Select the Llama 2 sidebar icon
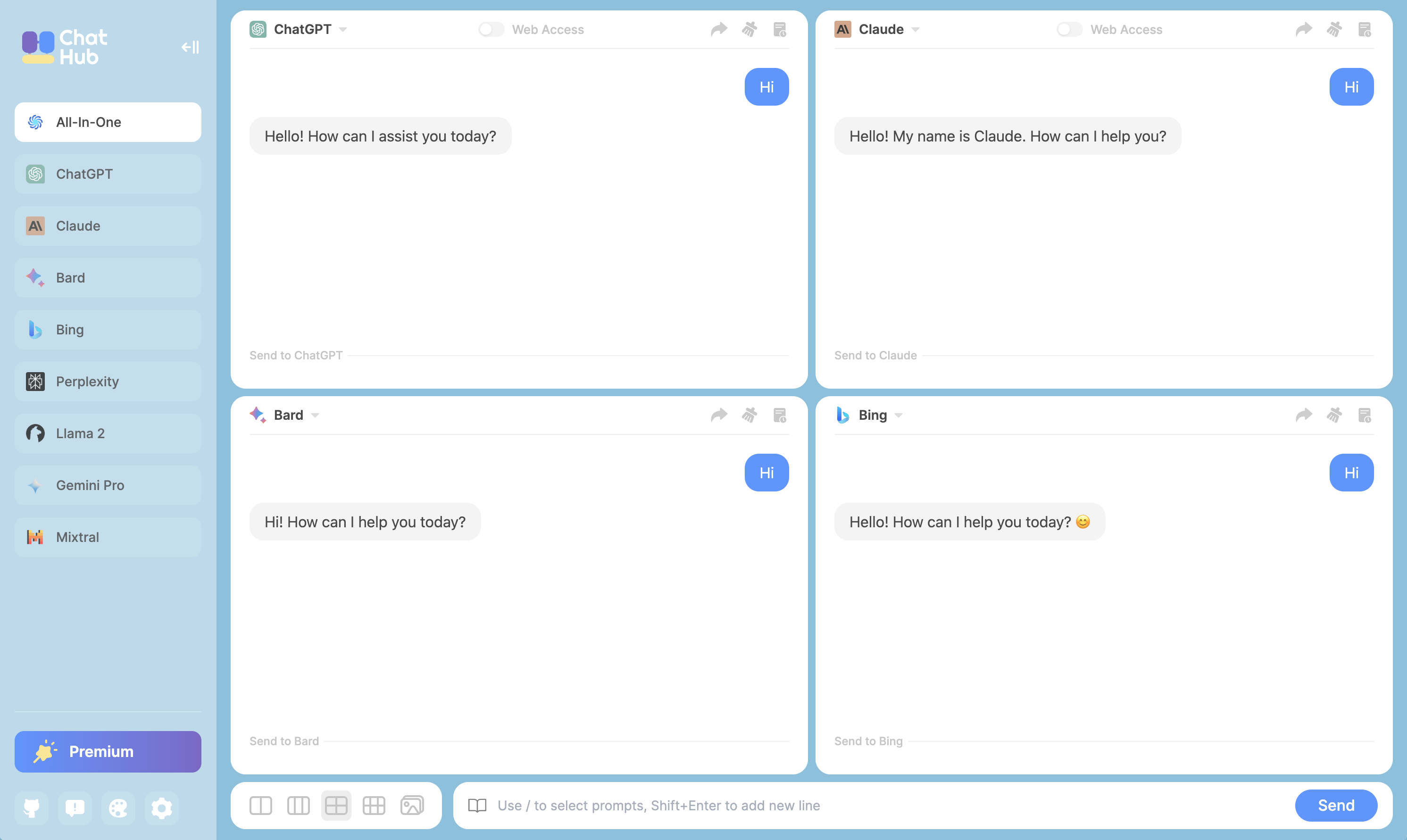1407x840 pixels. (35, 433)
